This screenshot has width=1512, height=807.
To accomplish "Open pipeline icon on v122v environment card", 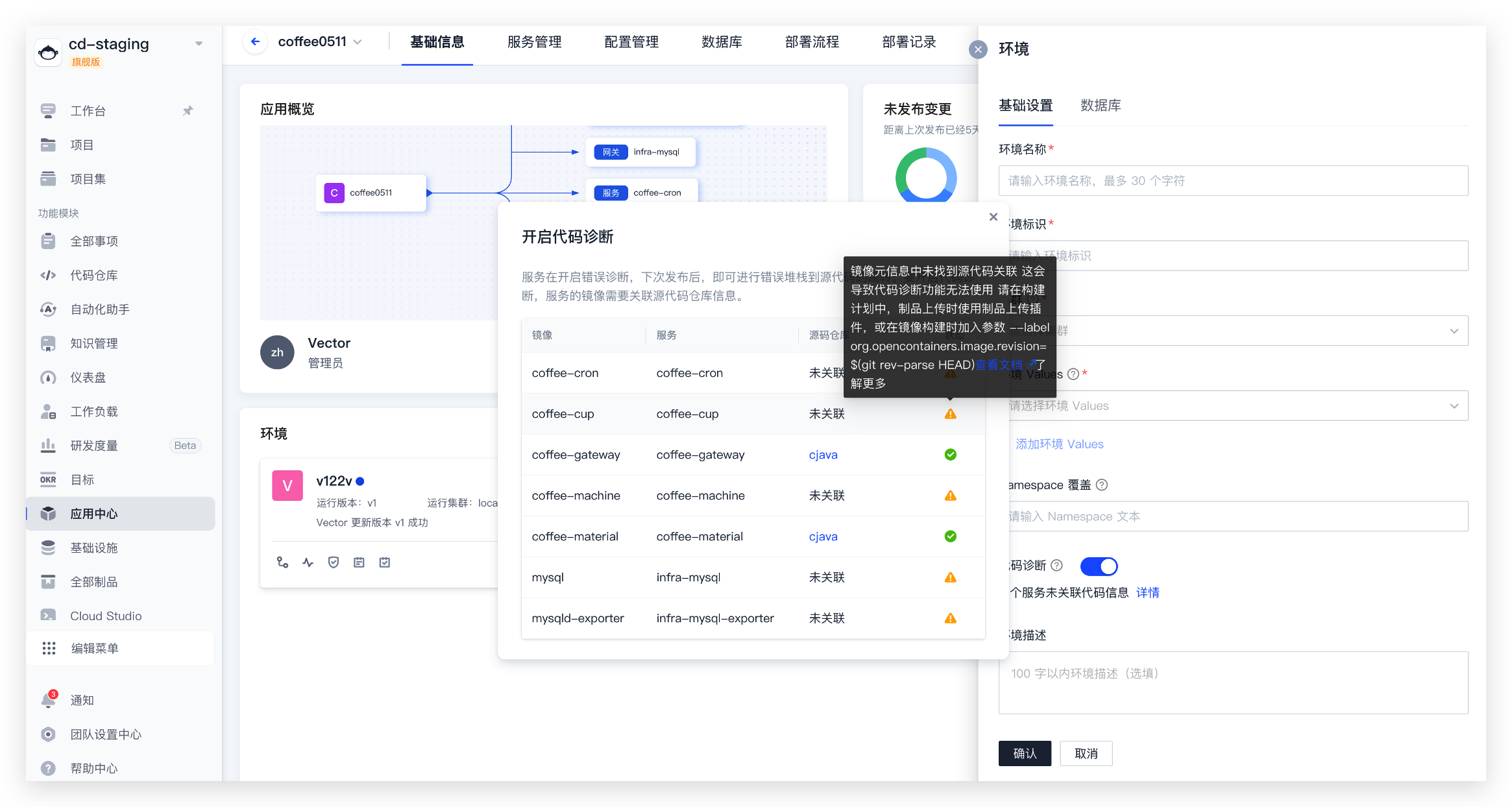I will 282,562.
